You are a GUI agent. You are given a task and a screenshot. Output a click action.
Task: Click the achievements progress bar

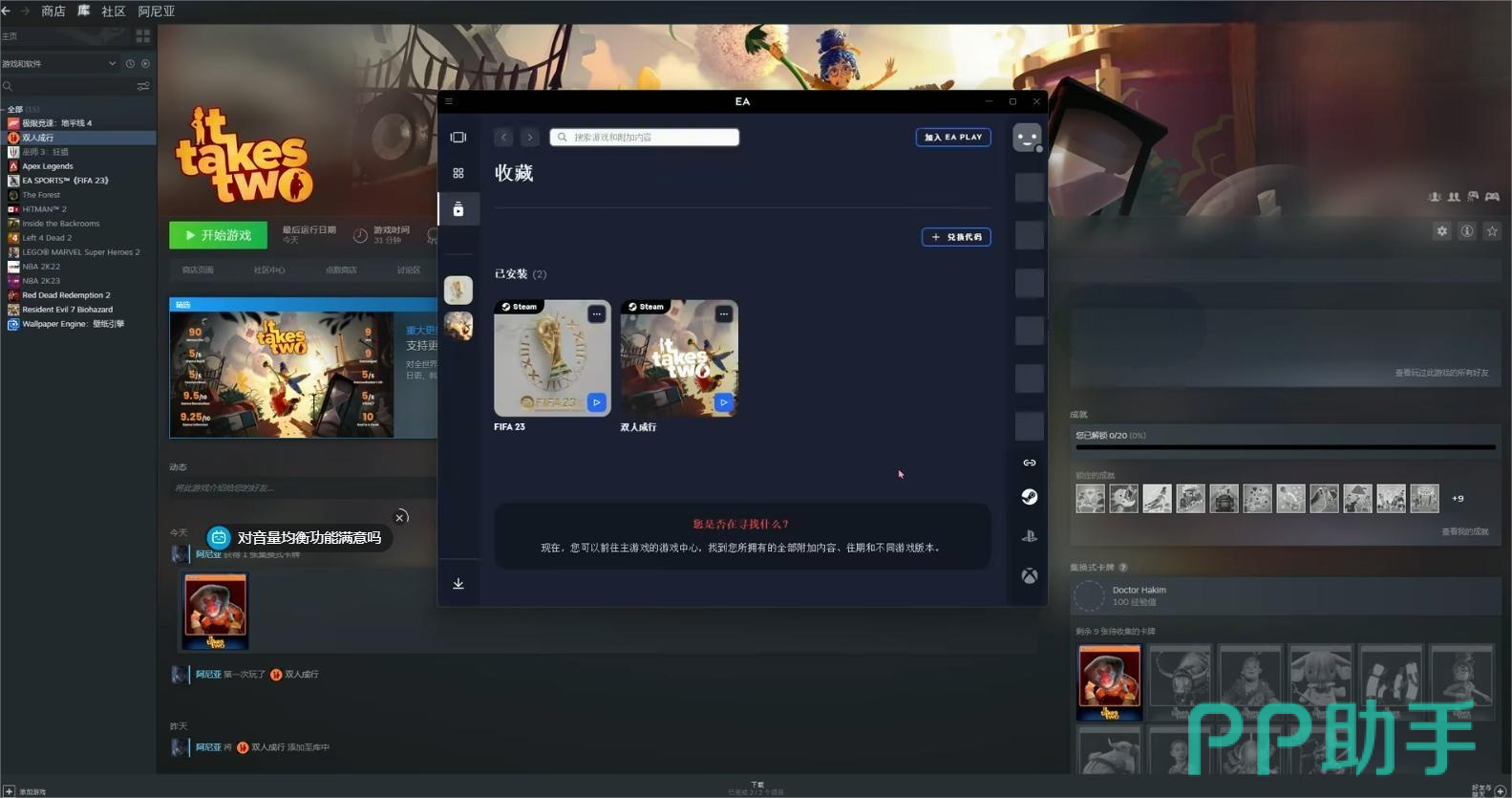pyautogui.click(x=1286, y=447)
